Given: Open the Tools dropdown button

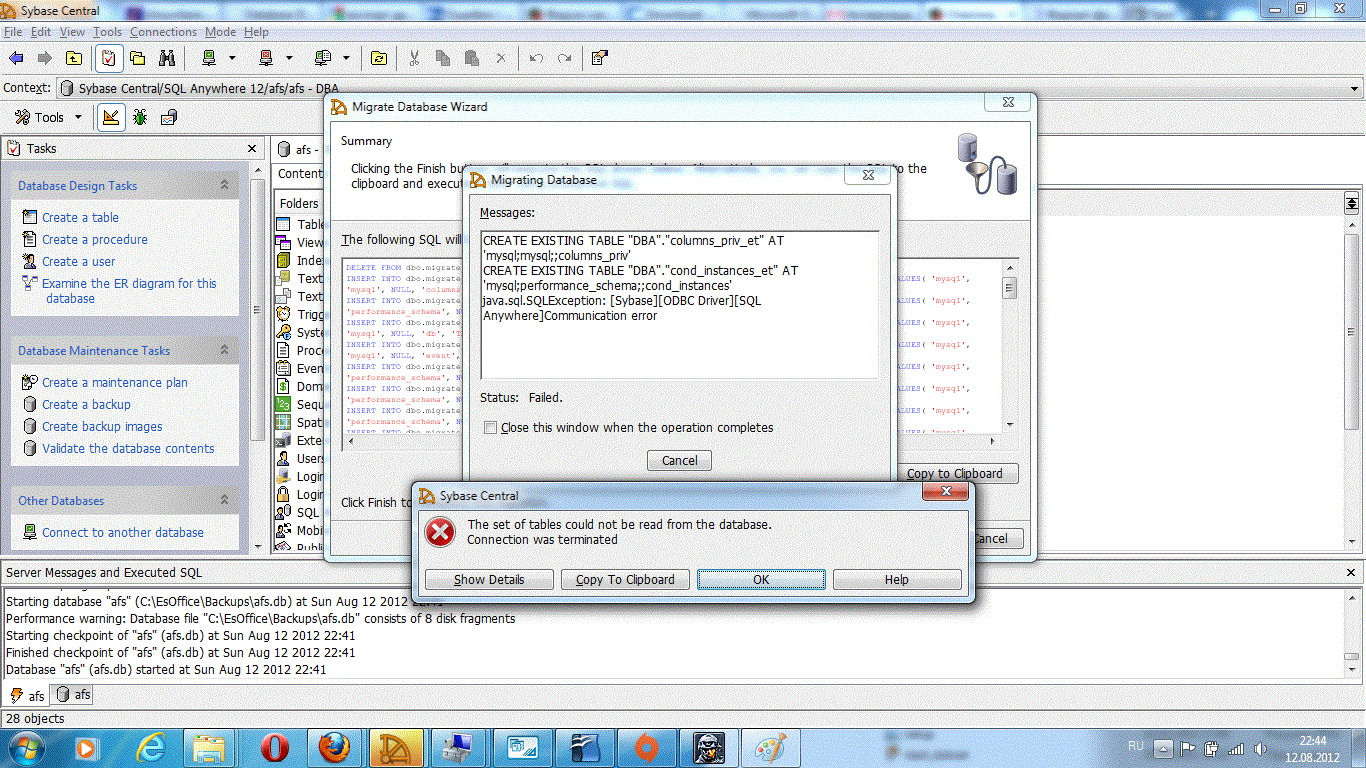Looking at the screenshot, I should click(48, 117).
